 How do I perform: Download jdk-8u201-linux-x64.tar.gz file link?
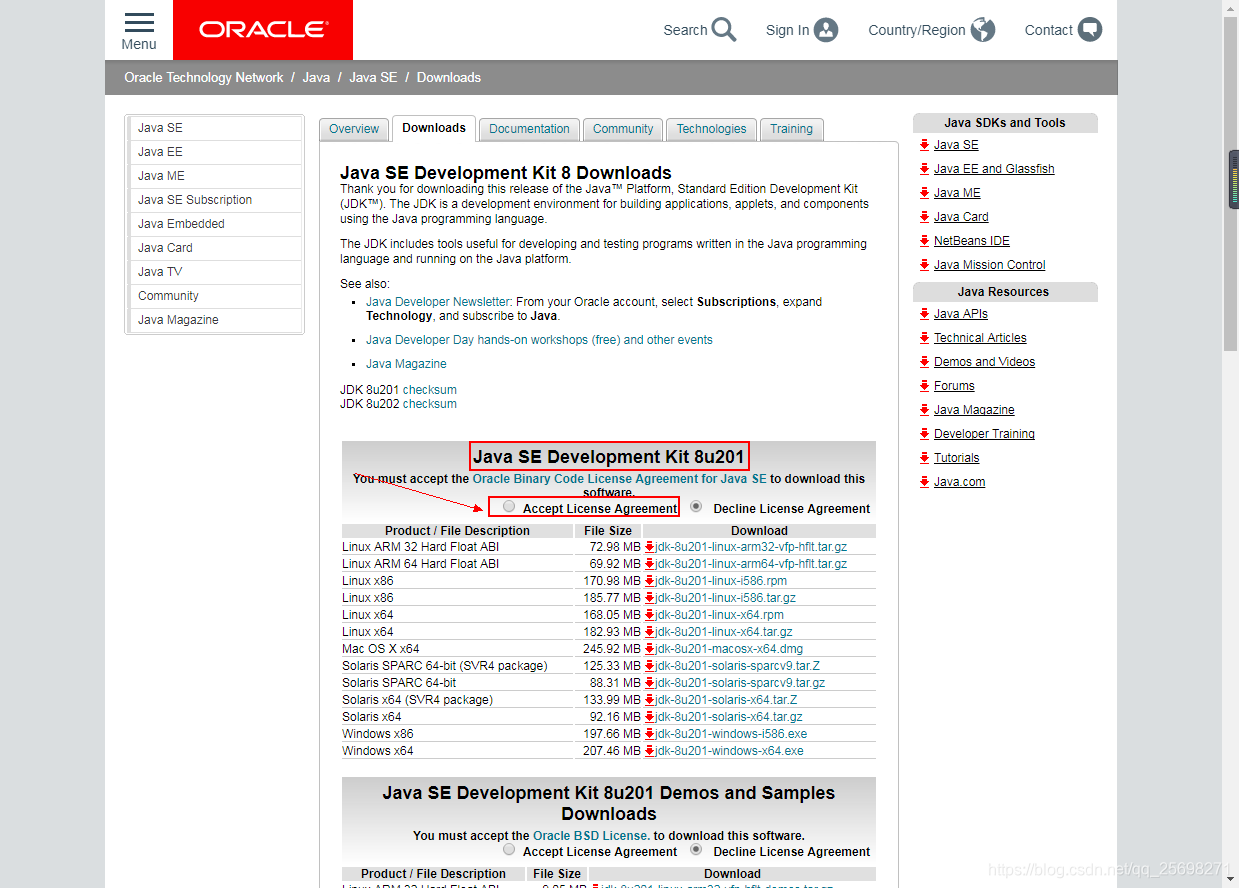pos(724,632)
